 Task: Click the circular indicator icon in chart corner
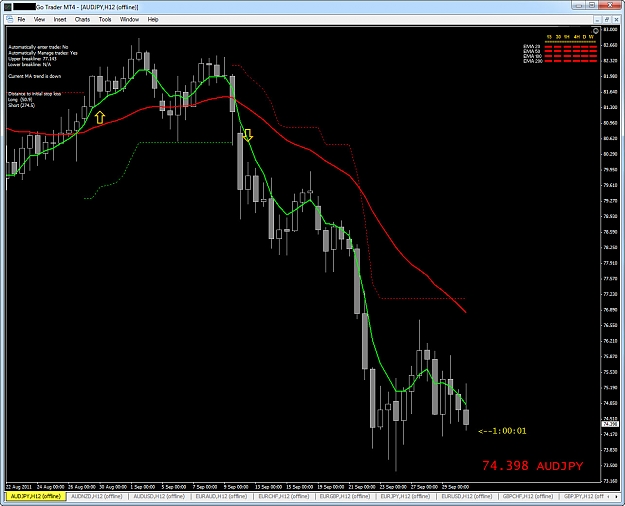(x=596, y=31)
